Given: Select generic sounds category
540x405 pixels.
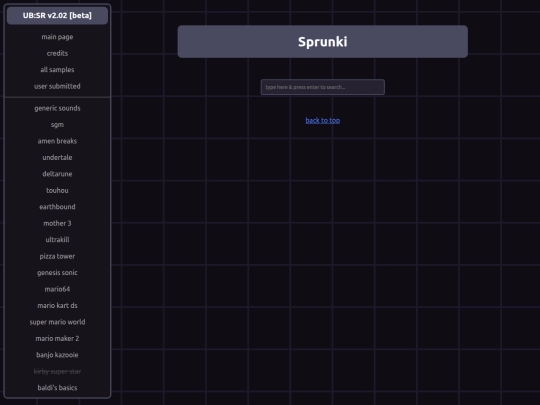Looking at the screenshot, I should [57, 108].
